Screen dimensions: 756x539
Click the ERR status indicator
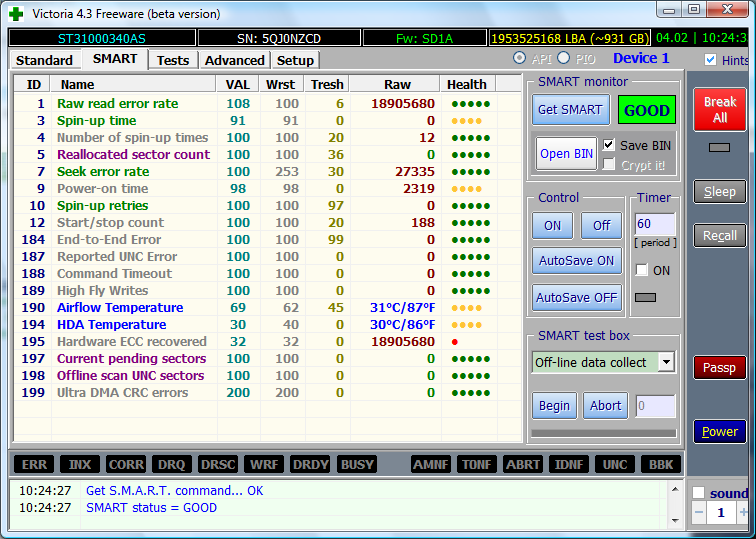(x=34, y=465)
